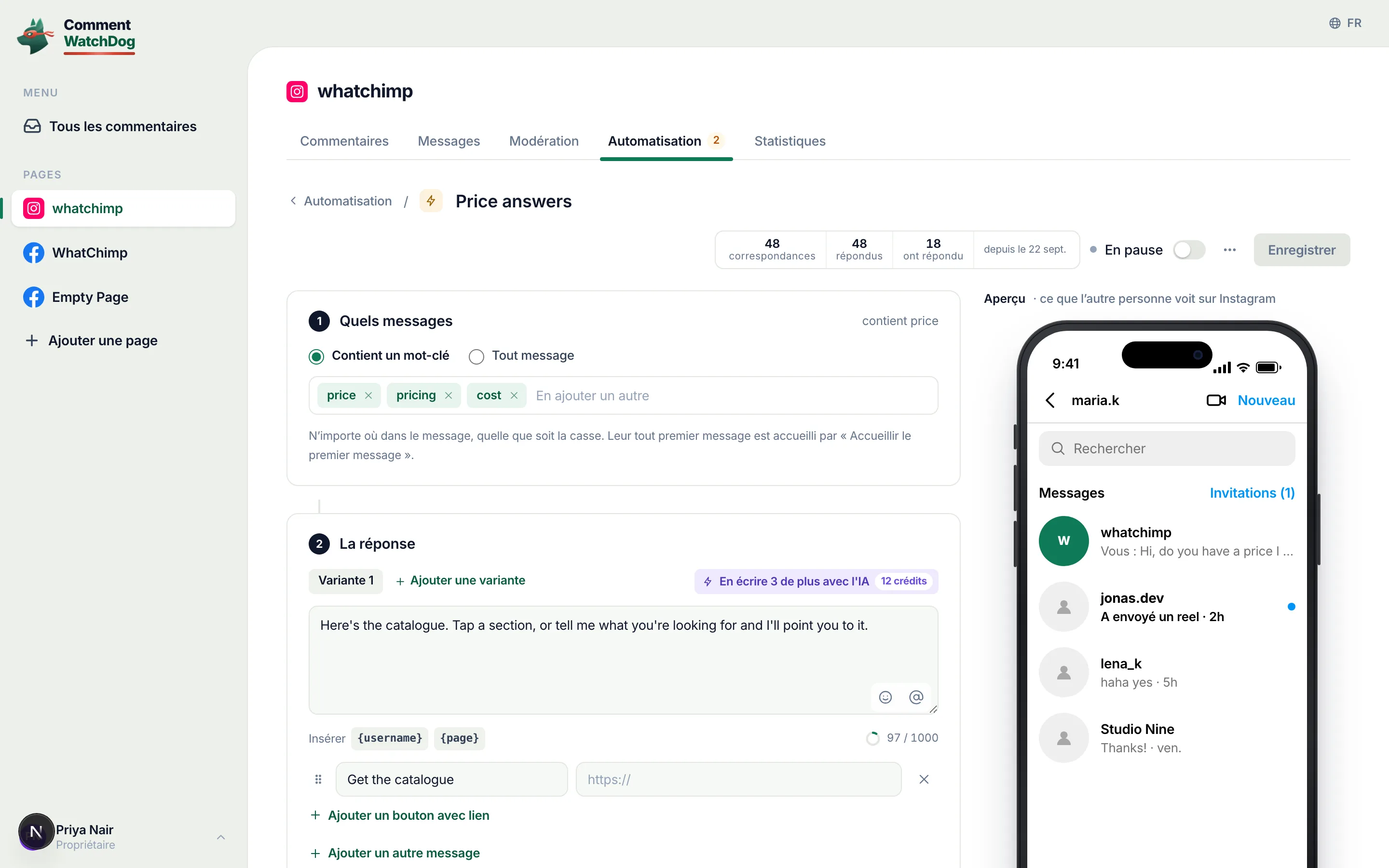Click the Priya Nair avatar
Viewport: 1389px width, 868px height.
point(36,831)
